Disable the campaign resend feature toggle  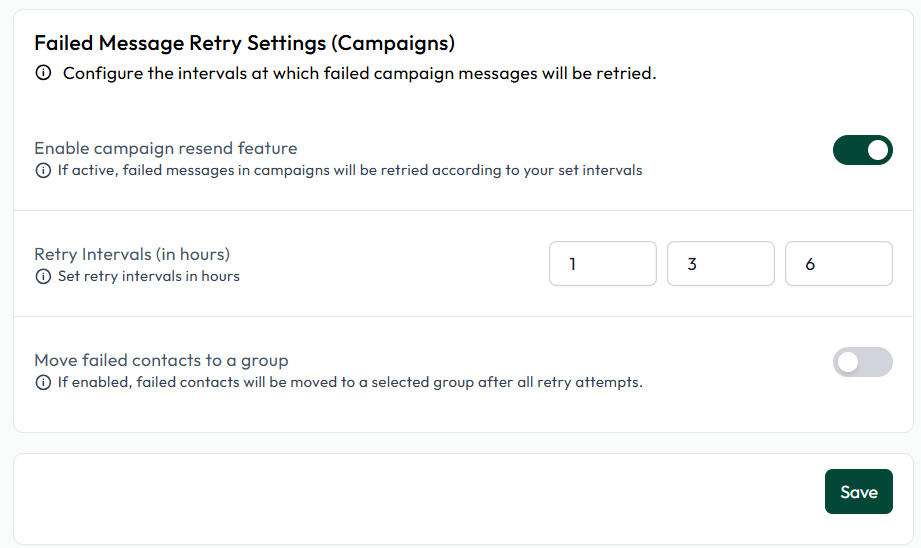[862, 150]
